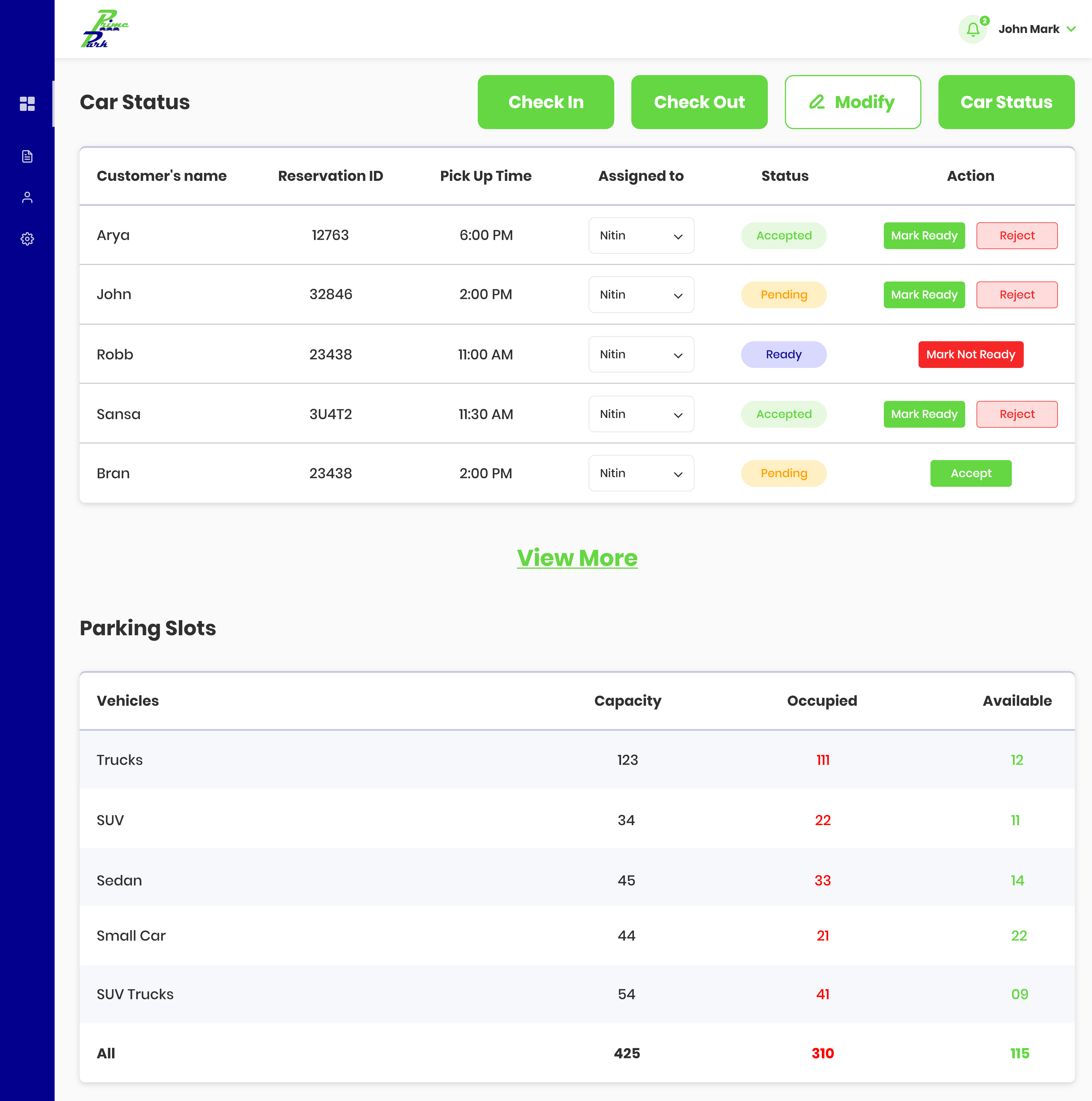The height and width of the screenshot is (1101, 1092).
Task: Accept Bran's pending reservation
Action: click(x=971, y=473)
